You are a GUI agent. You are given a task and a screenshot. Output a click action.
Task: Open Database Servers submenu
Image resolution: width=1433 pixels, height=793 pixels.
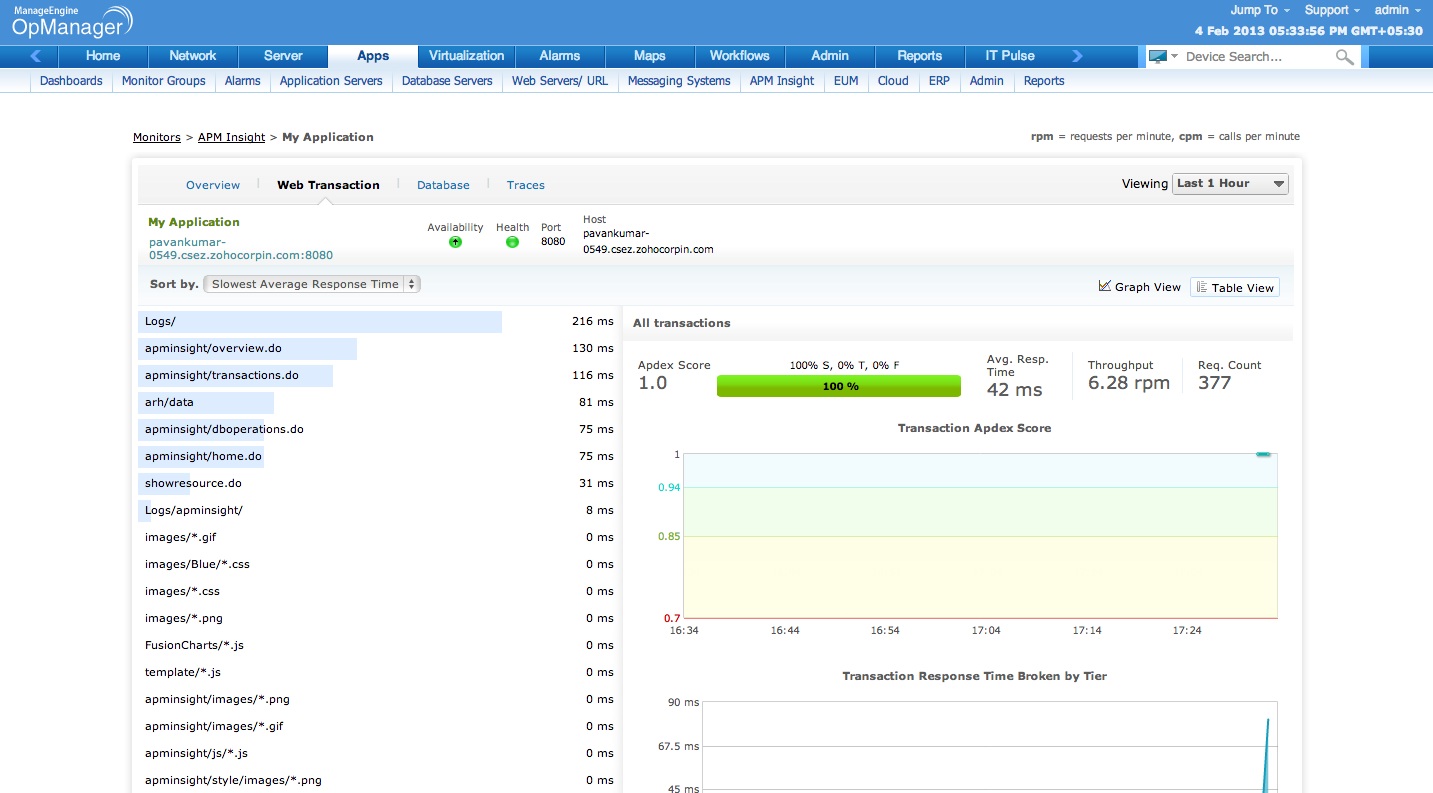pyautogui.click(x=447, y=81)
